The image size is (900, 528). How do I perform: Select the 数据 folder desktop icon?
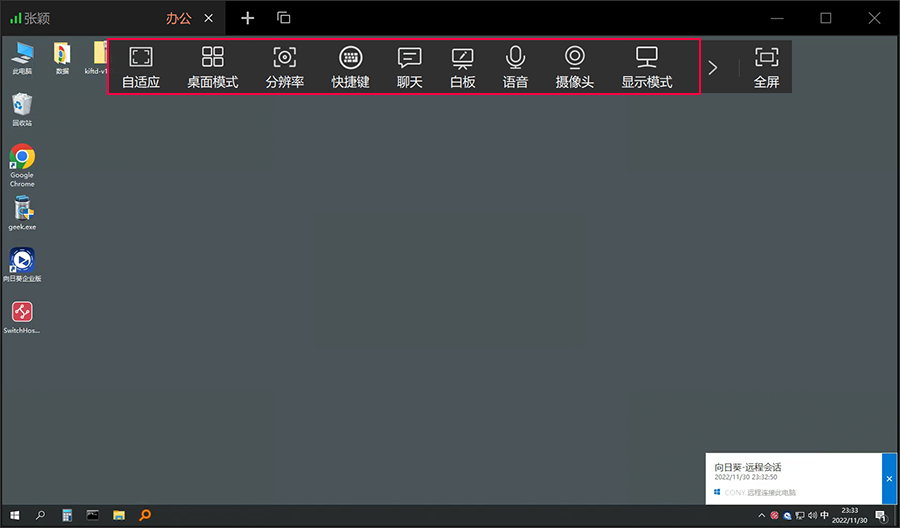click(62, 58)
